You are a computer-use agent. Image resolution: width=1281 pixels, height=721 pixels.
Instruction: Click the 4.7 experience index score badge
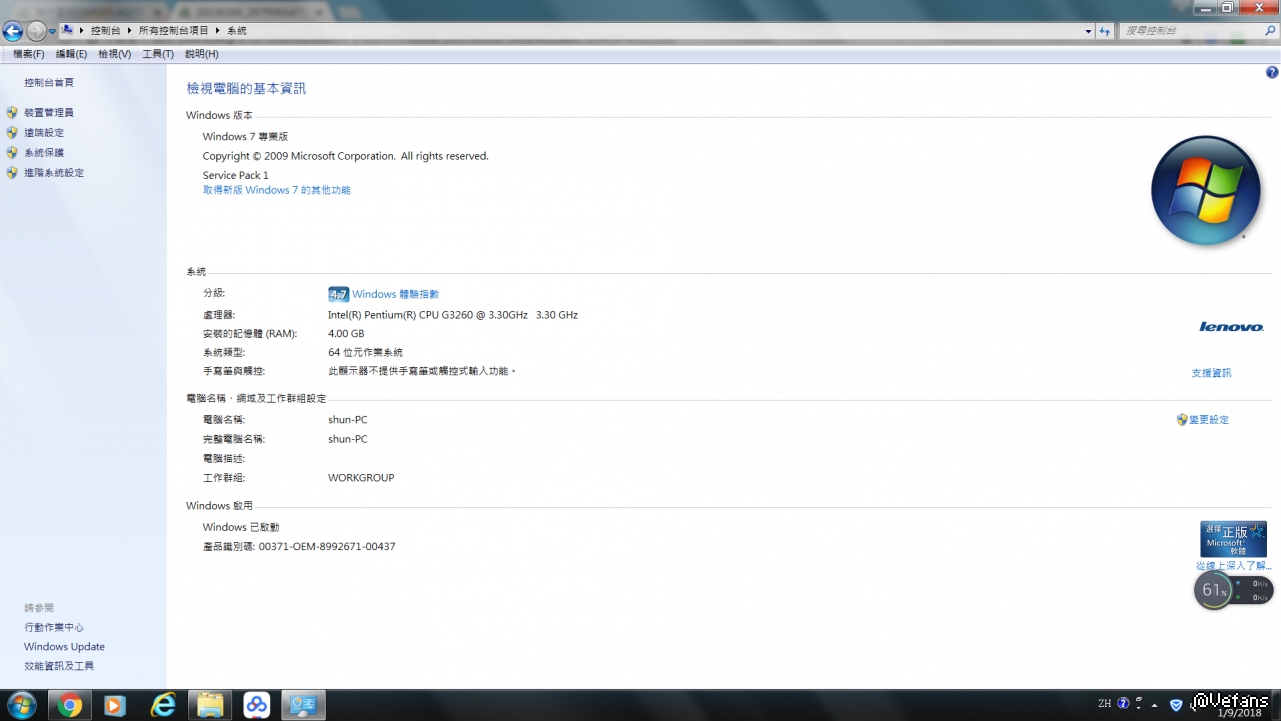click(338, 294)
